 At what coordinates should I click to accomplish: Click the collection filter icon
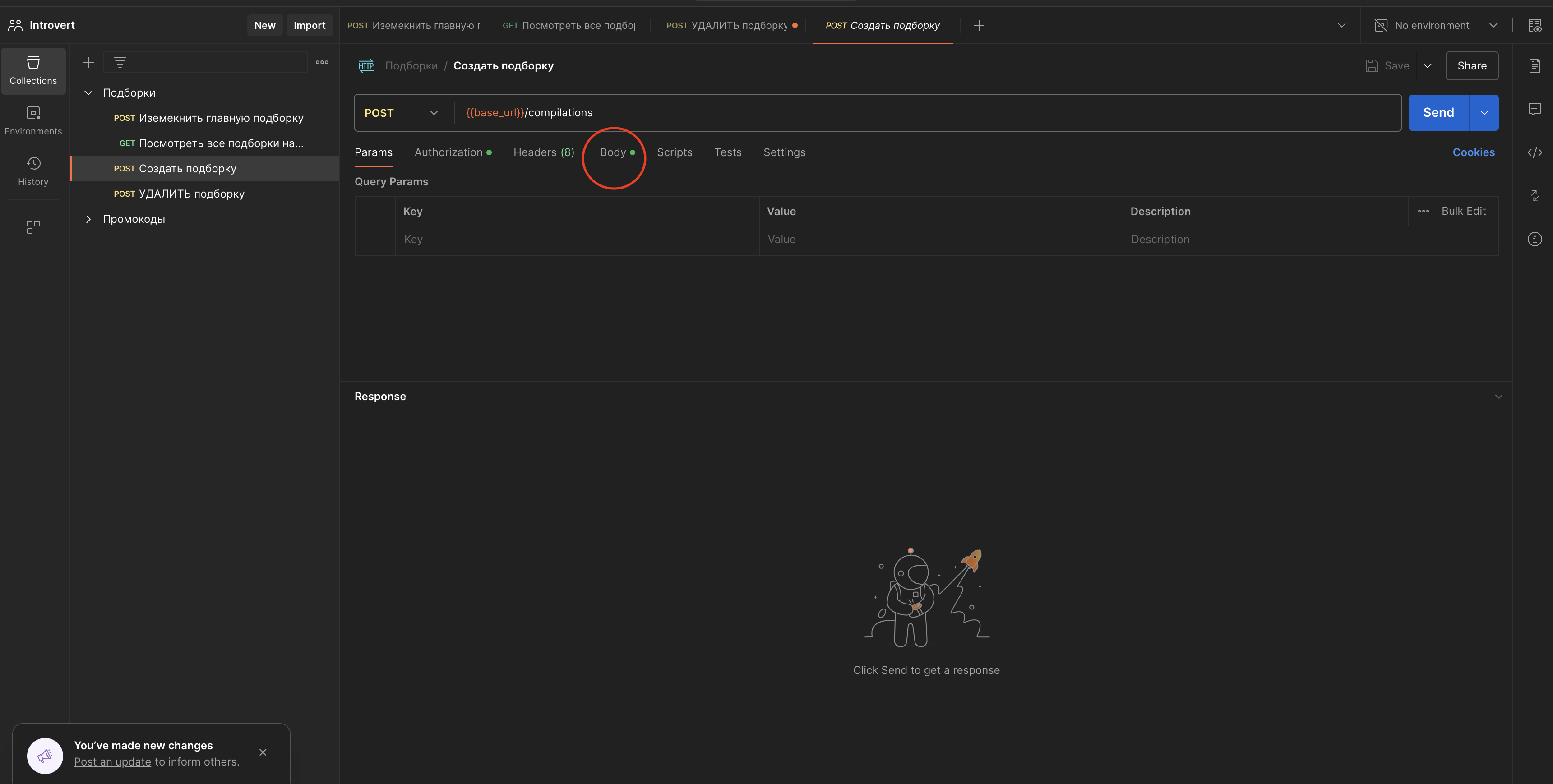pyautogui.click(x=120, y=62)
